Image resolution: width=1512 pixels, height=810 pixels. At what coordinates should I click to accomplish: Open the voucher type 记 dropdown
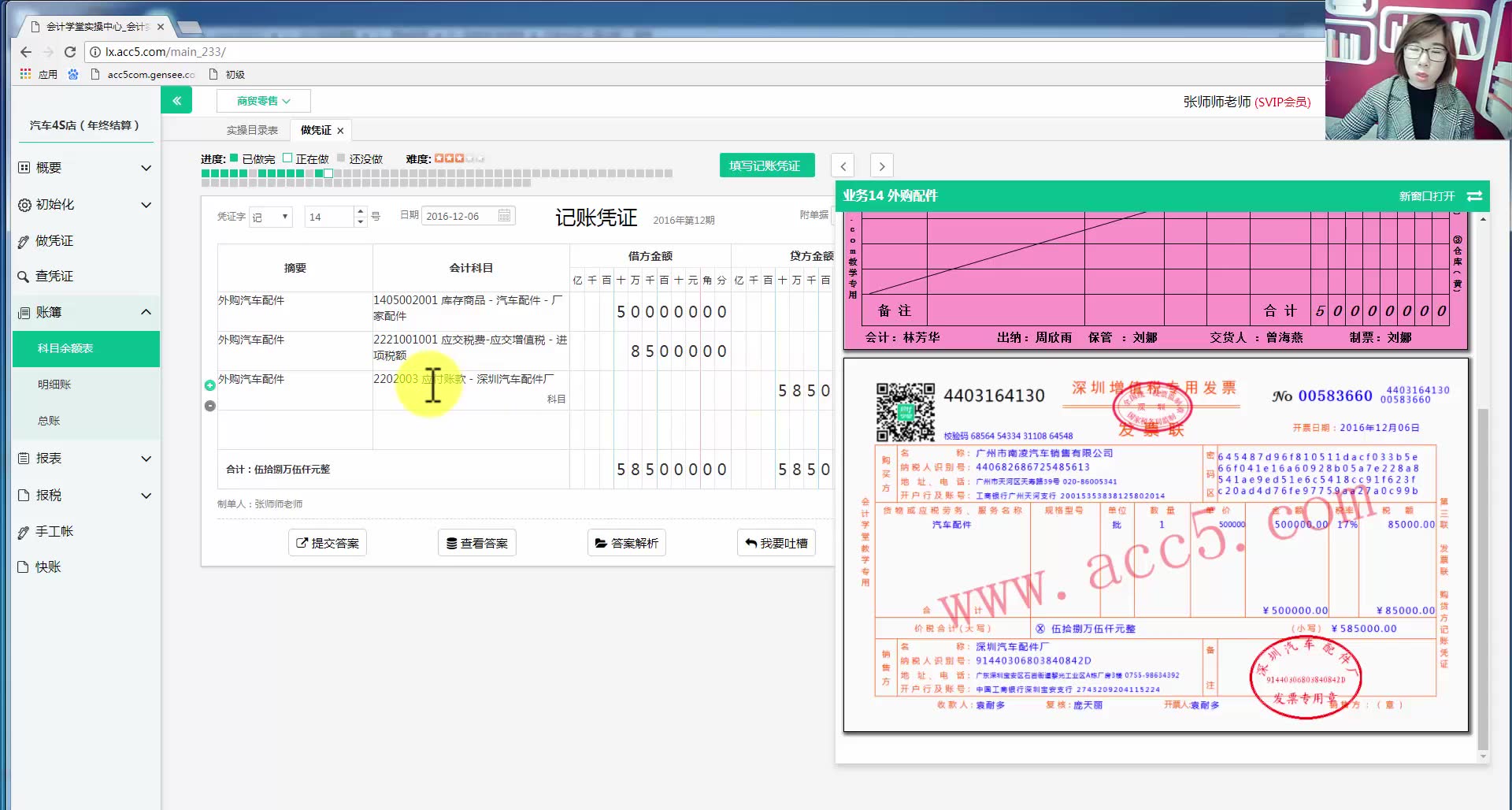[x=271, y=216]
